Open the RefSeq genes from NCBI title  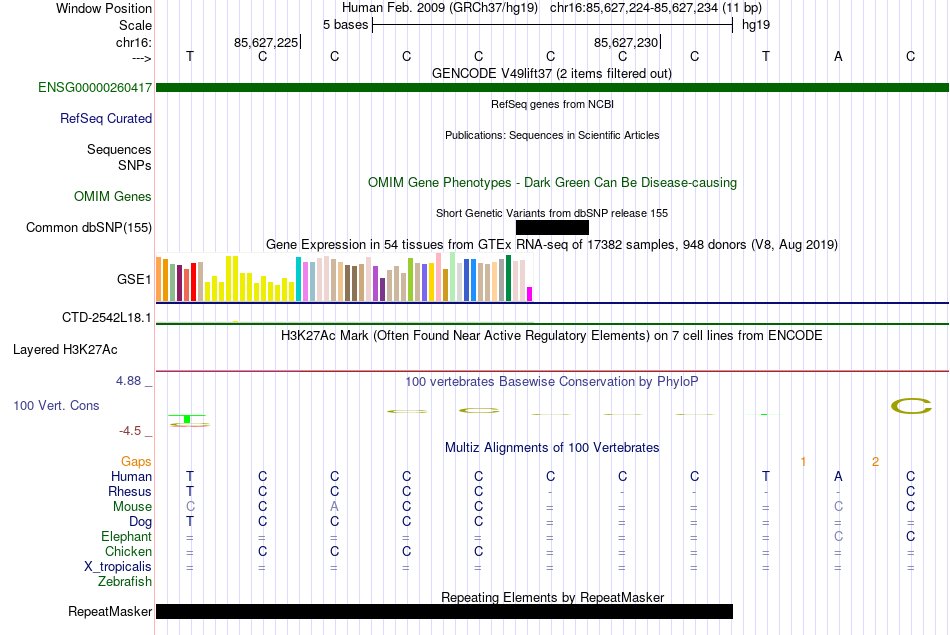click(552, 104)
